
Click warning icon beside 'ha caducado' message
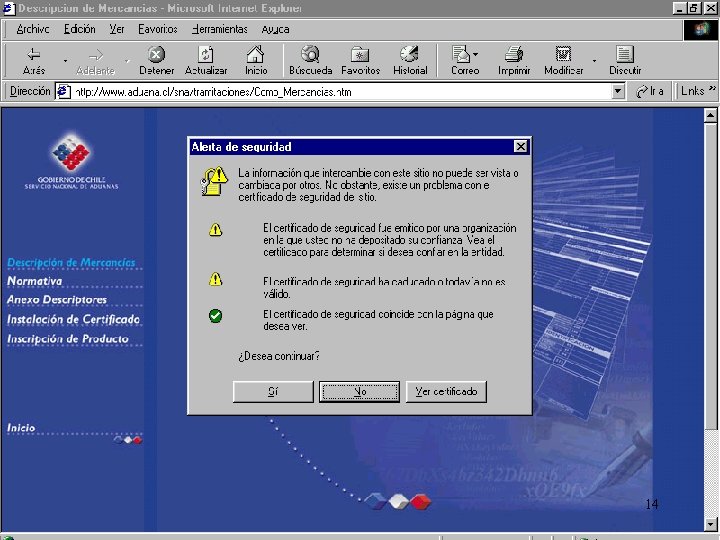click(x=215, y=279)
